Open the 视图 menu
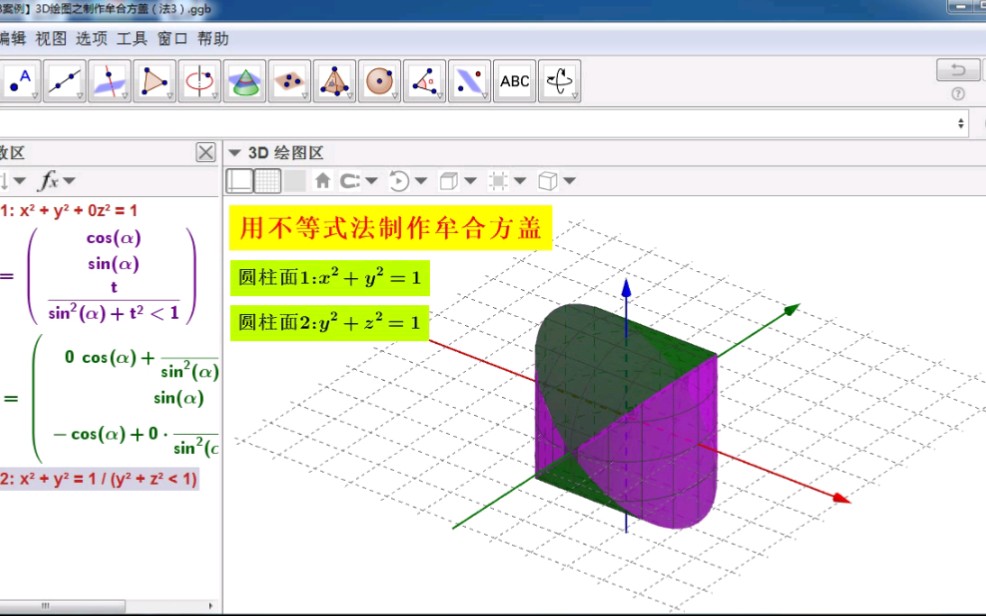 pos(52,38)
